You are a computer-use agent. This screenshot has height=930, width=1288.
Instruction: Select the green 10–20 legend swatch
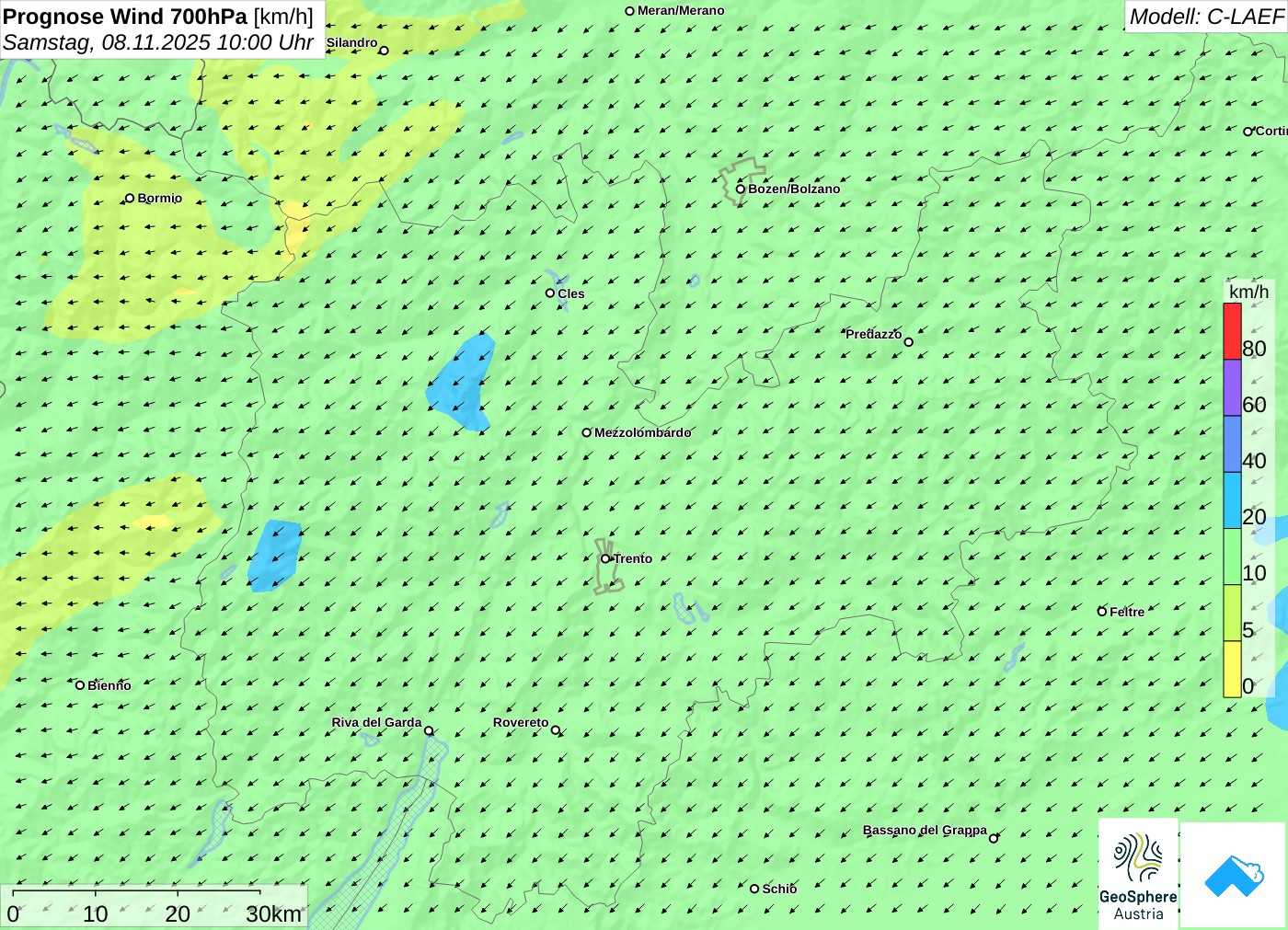click(1232, 557)
